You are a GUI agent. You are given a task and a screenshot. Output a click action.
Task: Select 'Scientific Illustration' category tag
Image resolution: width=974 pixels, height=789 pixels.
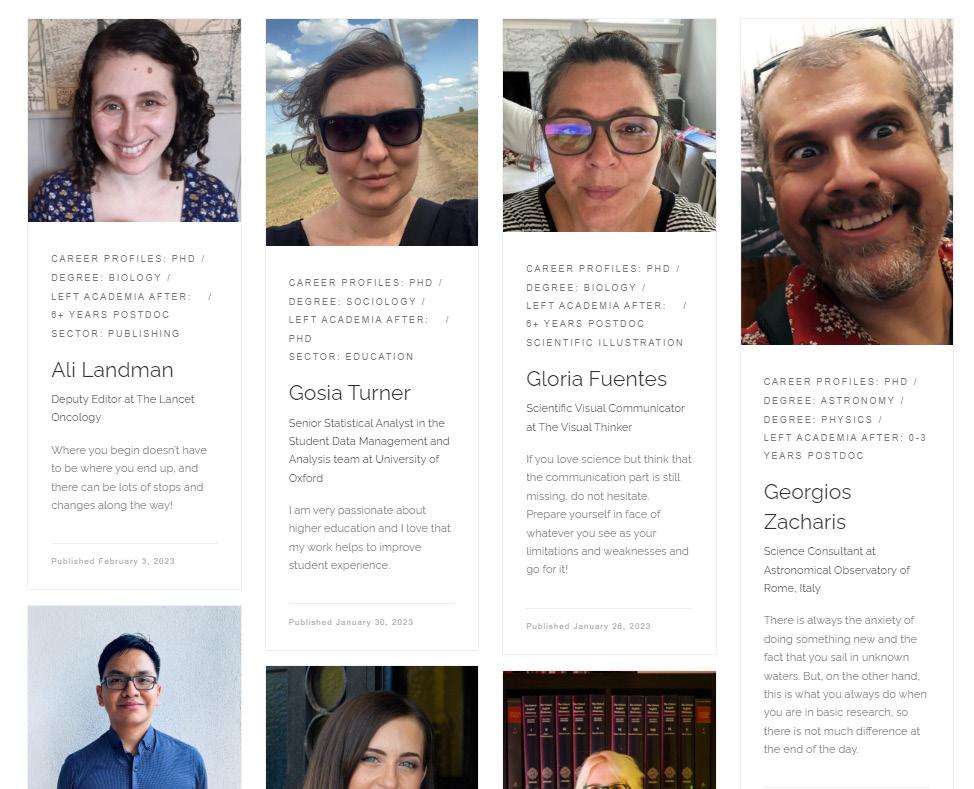(x=604, y=342)
